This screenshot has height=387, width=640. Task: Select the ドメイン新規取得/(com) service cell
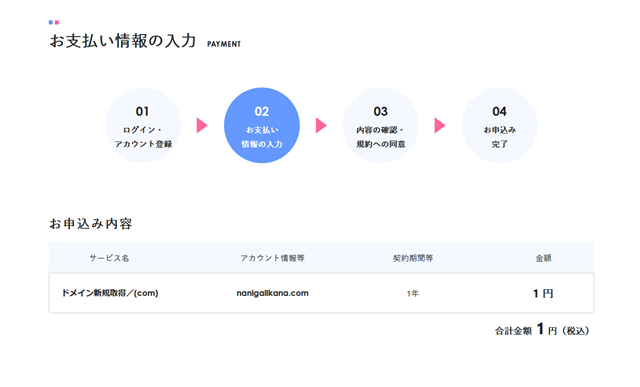pos(110,293)
